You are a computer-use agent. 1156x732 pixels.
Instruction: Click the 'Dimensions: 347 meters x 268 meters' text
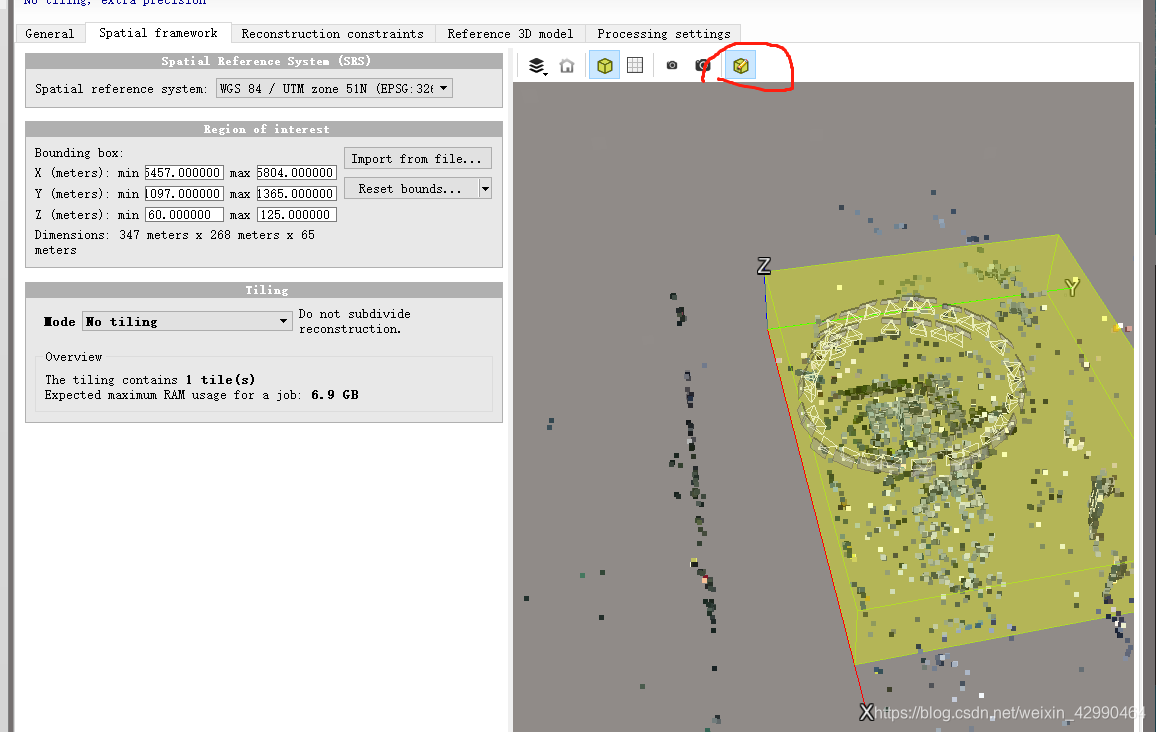[175, 242]
